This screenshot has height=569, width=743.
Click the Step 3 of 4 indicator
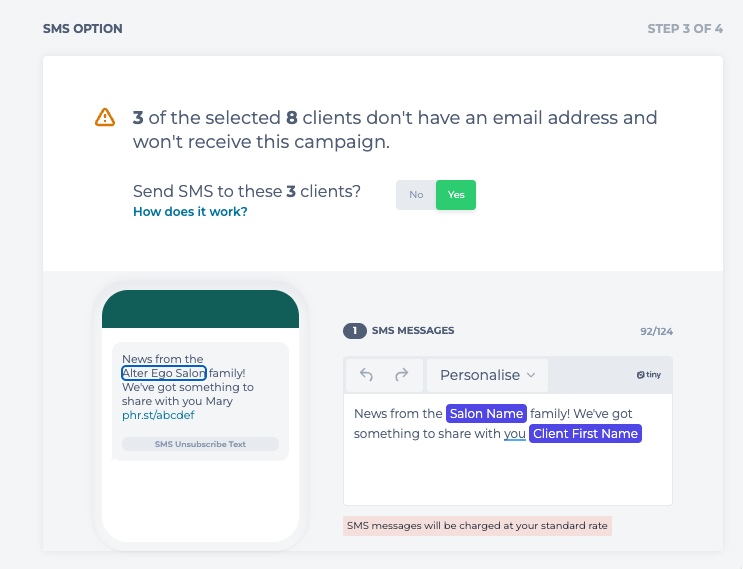click(x=685, y=29)
